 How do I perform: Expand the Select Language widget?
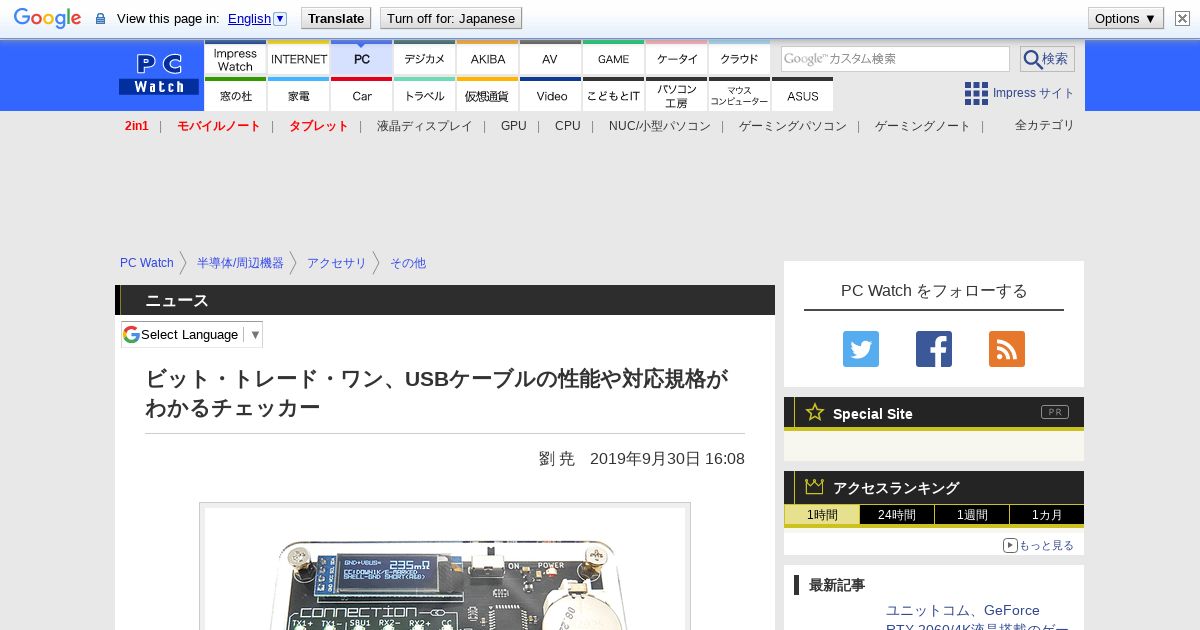(192, 334)
